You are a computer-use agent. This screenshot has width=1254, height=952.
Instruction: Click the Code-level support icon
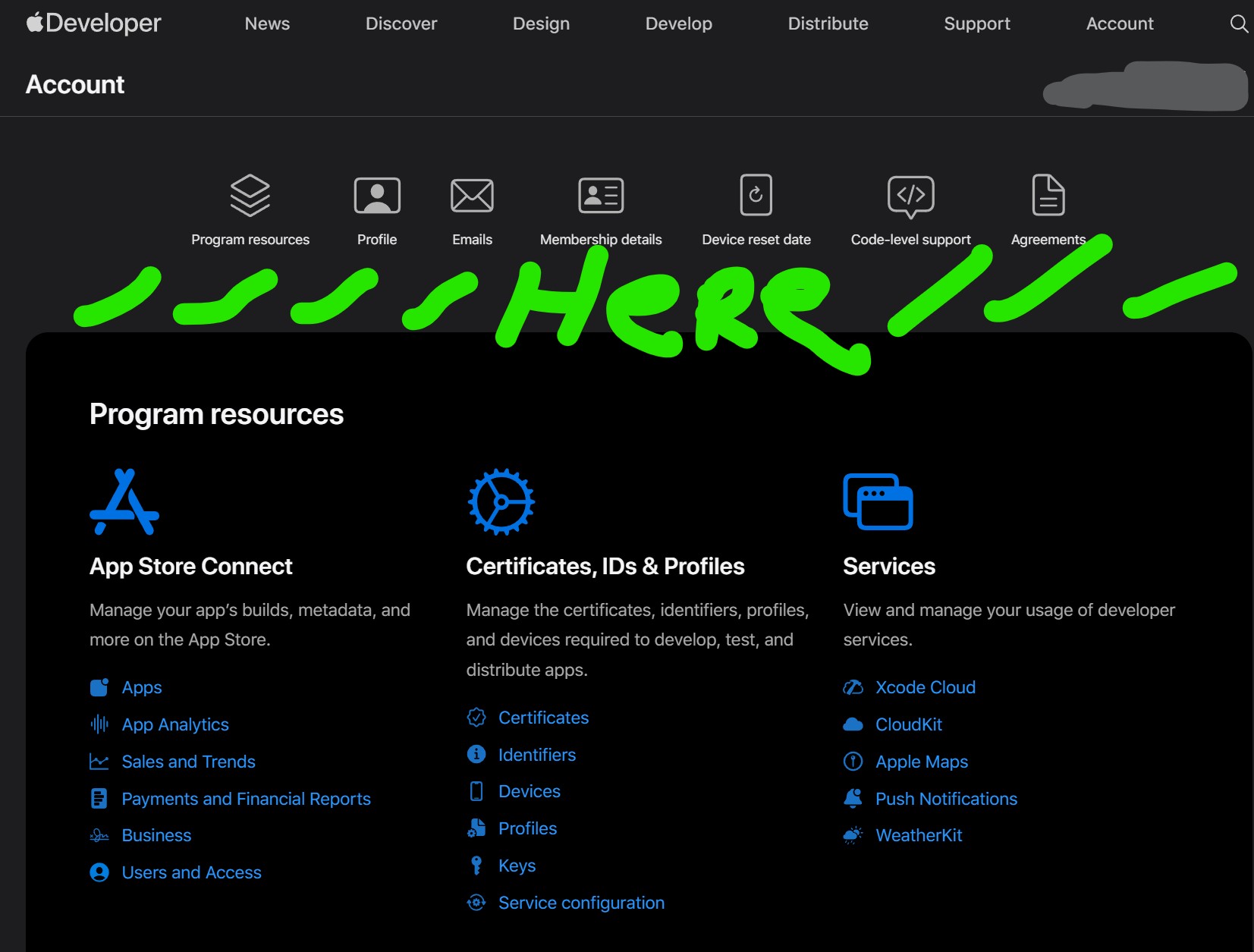point(910,196)
